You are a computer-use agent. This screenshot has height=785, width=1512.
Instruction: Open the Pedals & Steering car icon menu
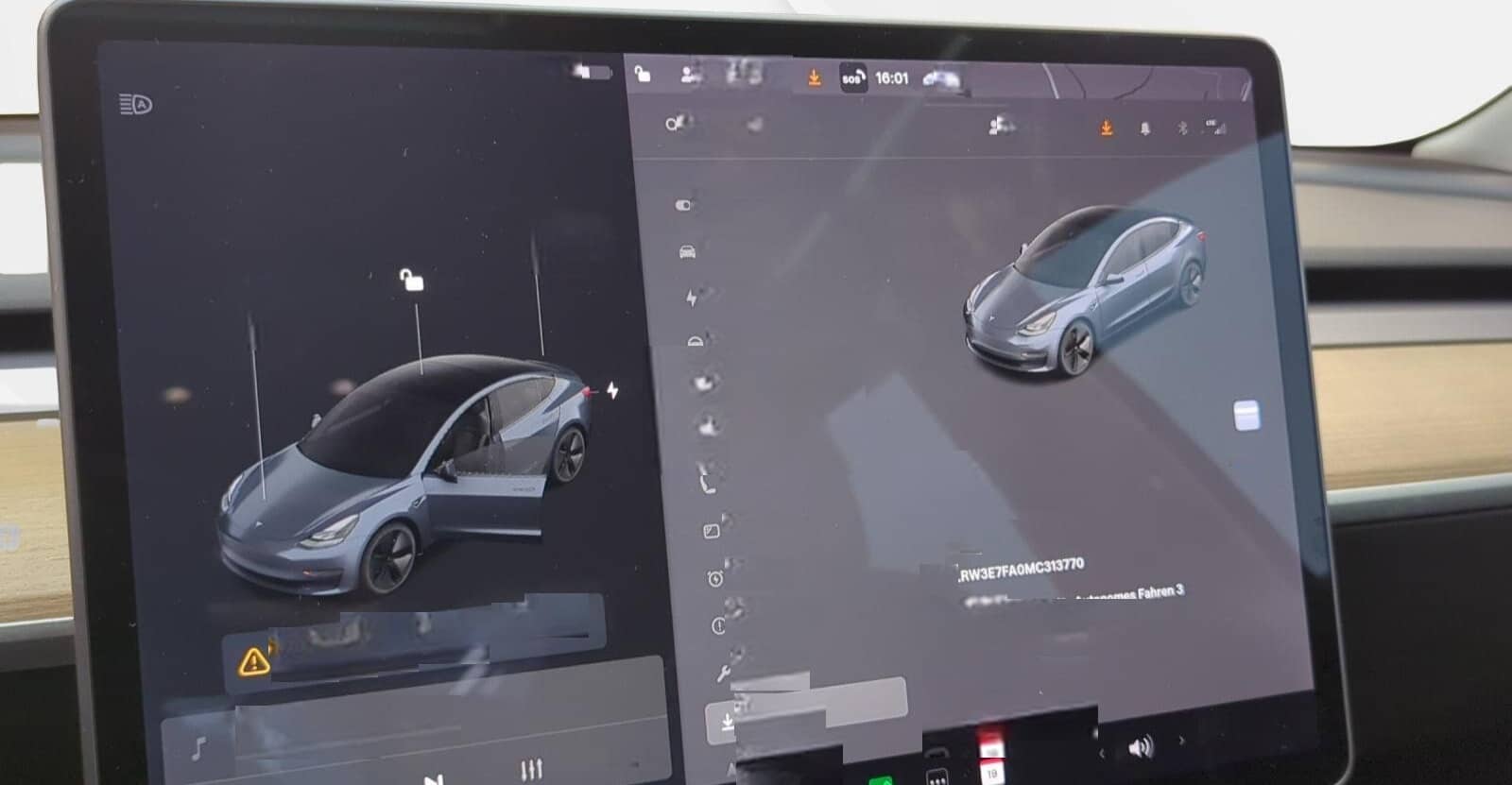[687, 251]
